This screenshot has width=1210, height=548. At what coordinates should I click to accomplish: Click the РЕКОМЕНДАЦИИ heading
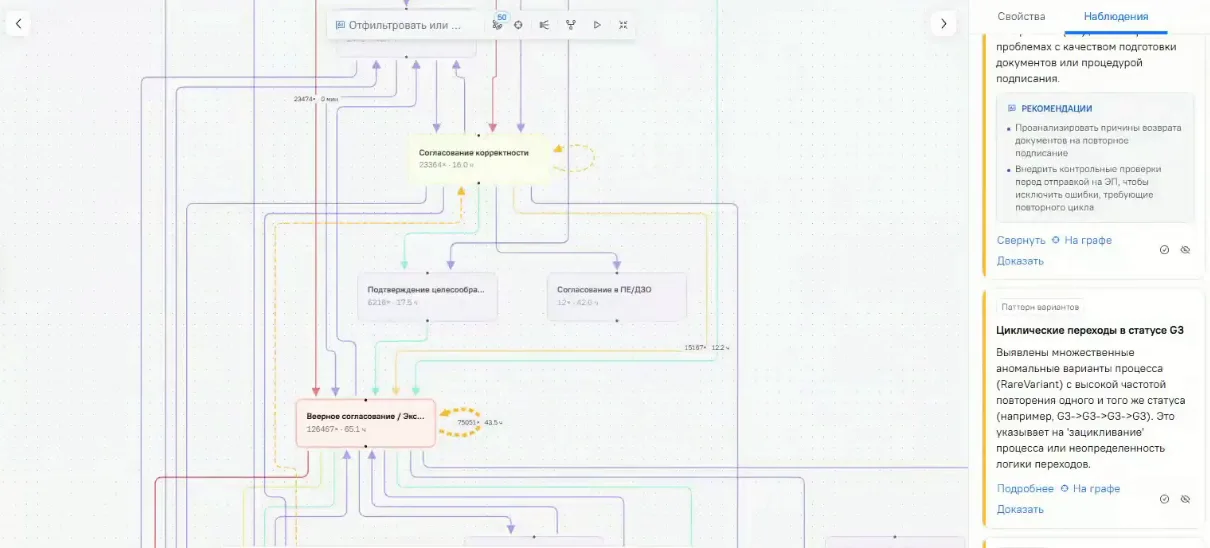pyautogui.click(x=1056, y=108)
